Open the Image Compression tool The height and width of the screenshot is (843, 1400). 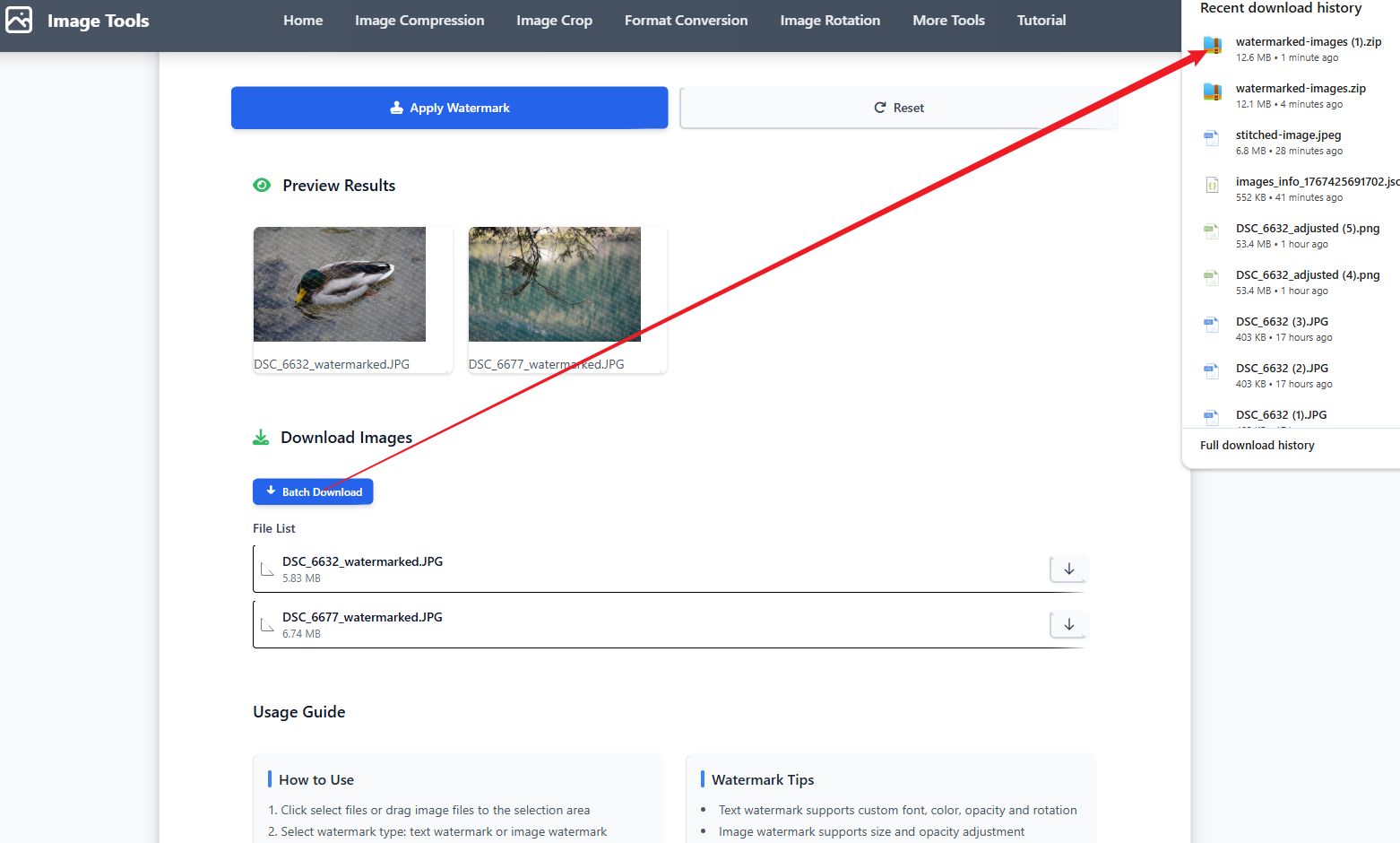[x=419, y=20]
